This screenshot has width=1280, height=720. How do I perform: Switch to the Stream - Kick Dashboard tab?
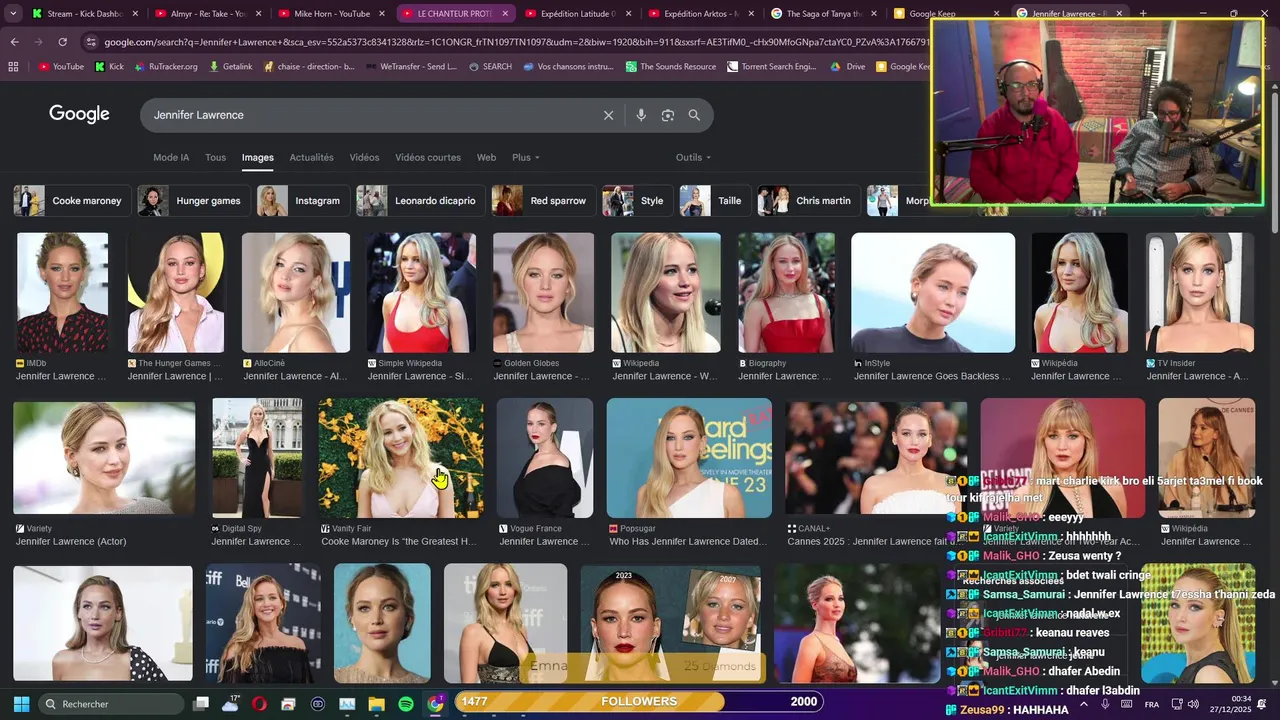(85, 14)
